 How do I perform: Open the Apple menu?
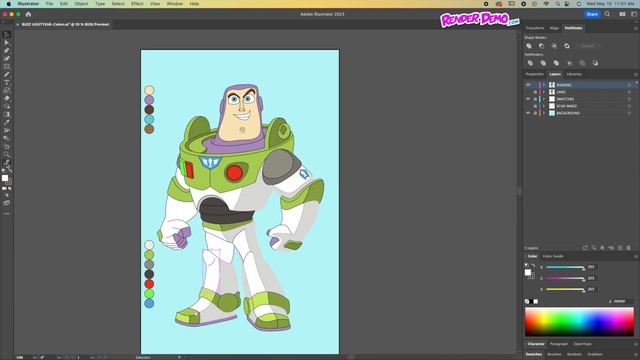9,4
